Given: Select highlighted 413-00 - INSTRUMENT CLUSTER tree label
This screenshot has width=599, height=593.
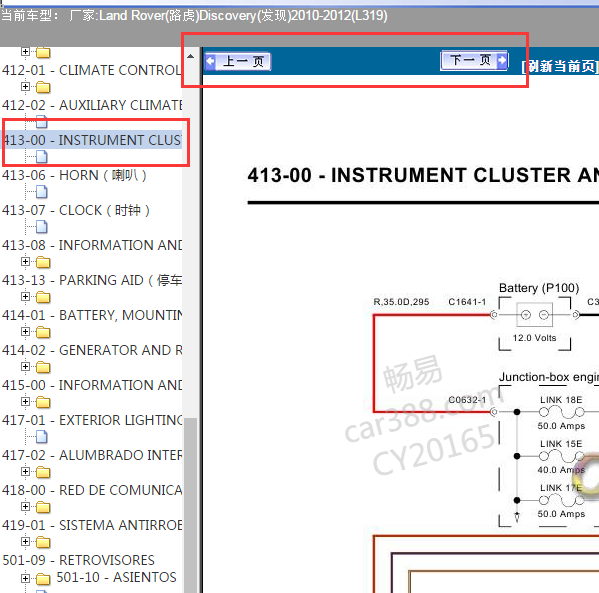Looking at the screenshot, I should [92, 140].
